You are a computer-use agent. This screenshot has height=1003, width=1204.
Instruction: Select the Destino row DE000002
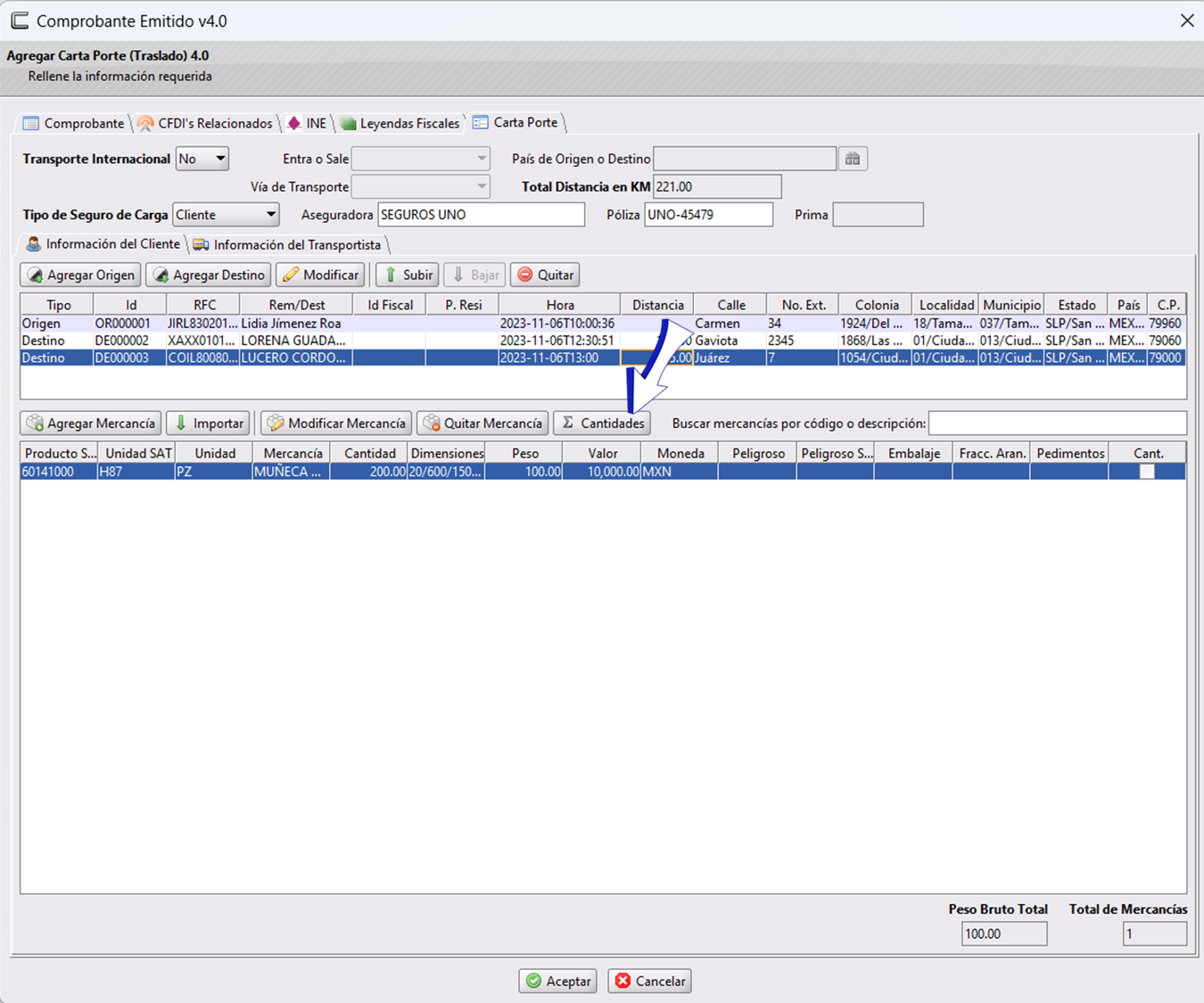pos(603,341)
